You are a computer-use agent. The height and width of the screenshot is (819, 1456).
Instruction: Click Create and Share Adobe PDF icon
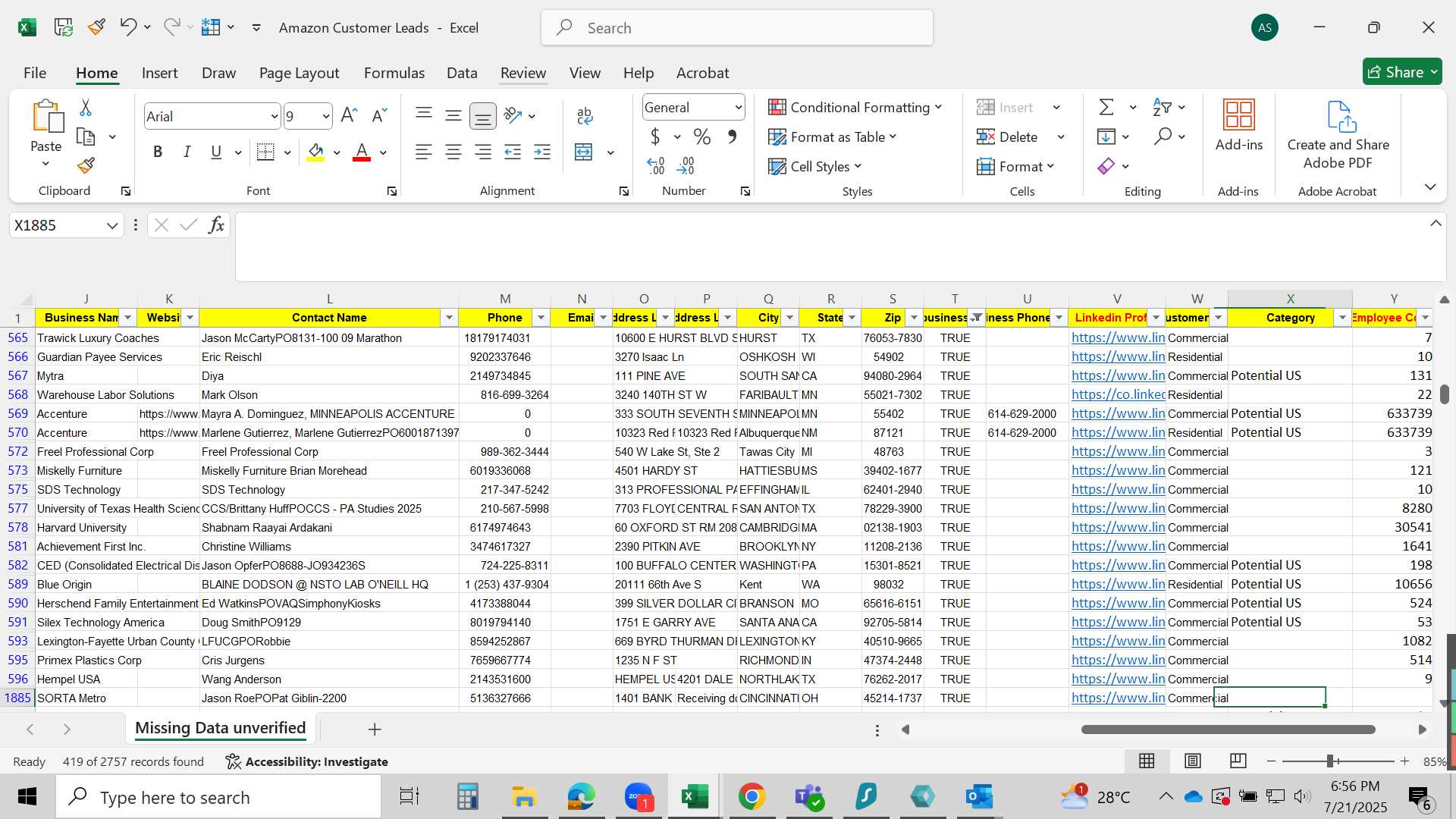[x=1338, y=135]
